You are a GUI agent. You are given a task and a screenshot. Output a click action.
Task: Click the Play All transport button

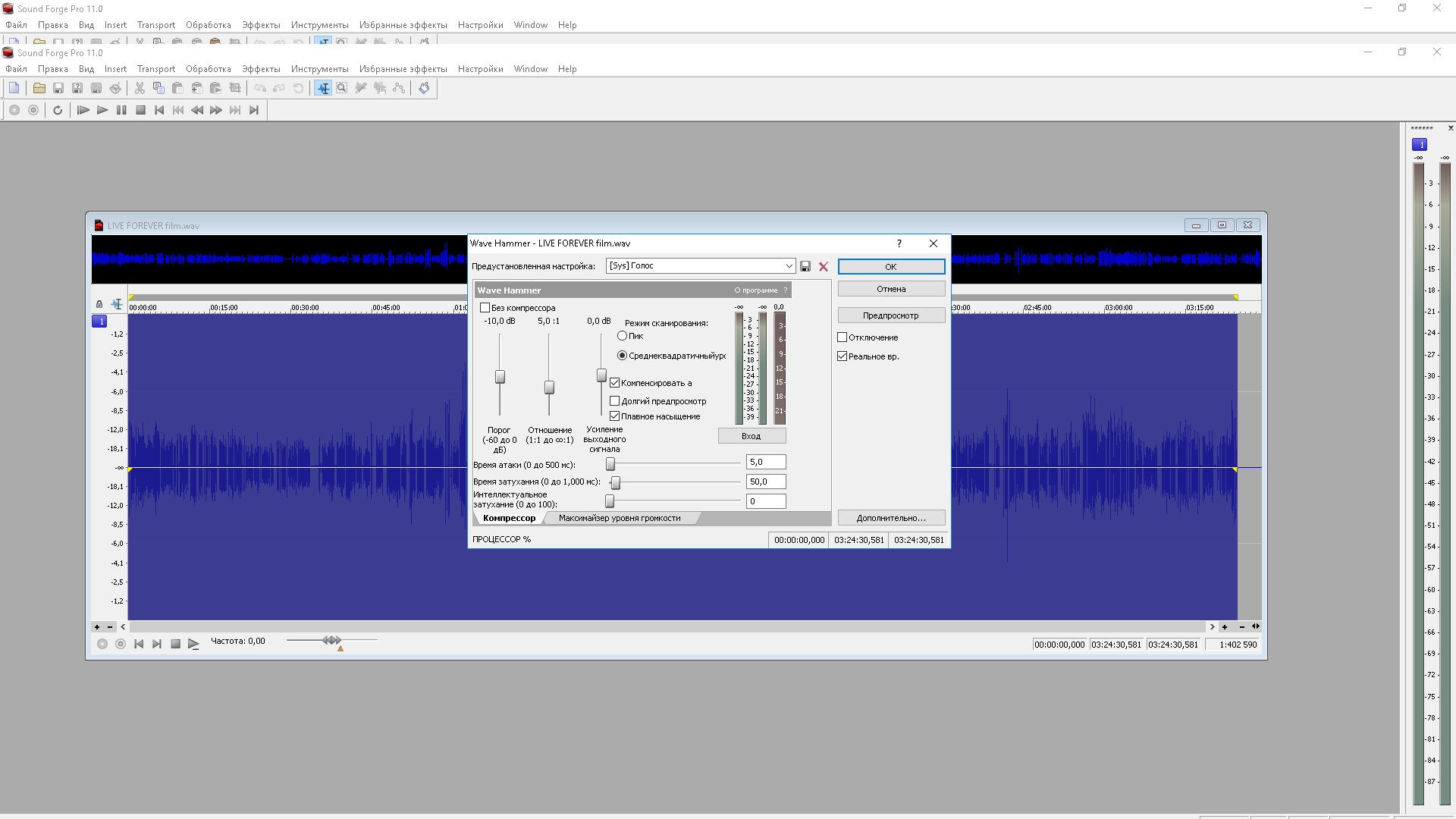(x=83, y=111)
